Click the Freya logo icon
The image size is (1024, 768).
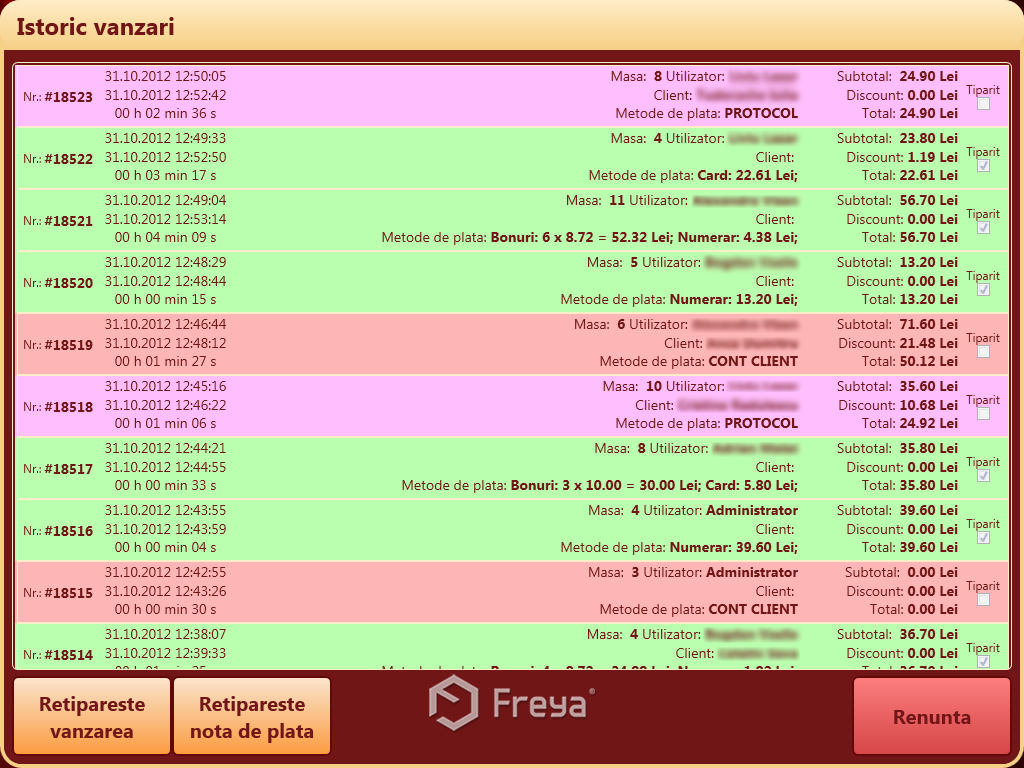(453, 702)
